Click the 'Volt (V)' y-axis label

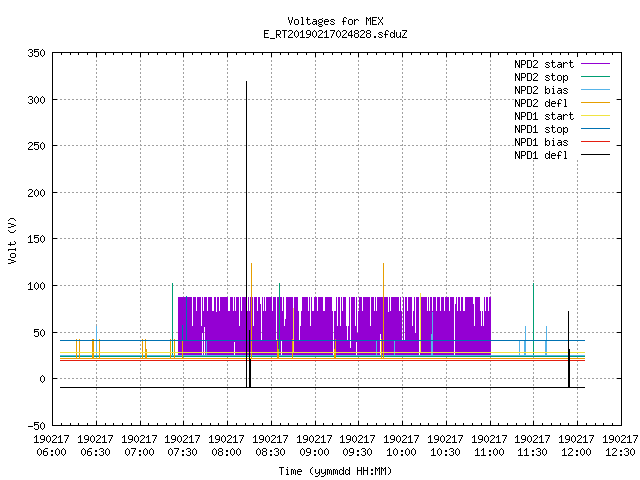(x=13, y=240)
